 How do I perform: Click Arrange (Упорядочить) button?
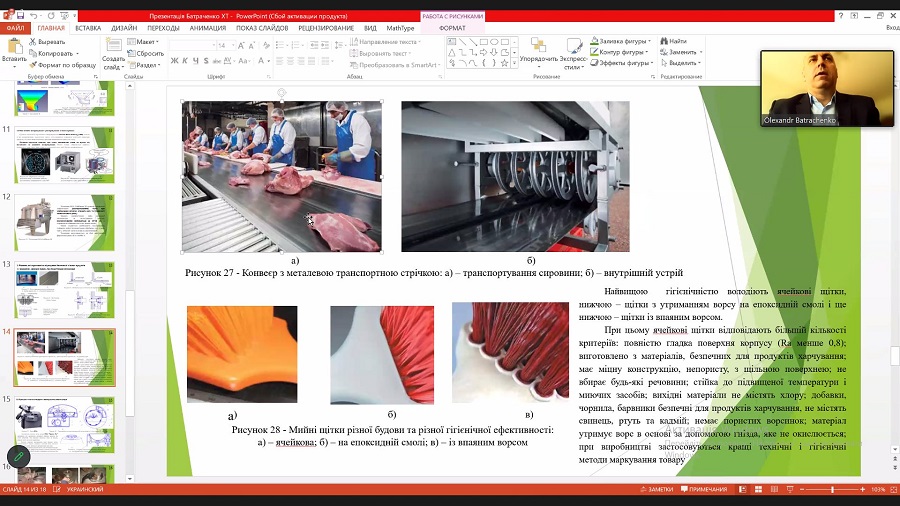[x=538, y=51]
